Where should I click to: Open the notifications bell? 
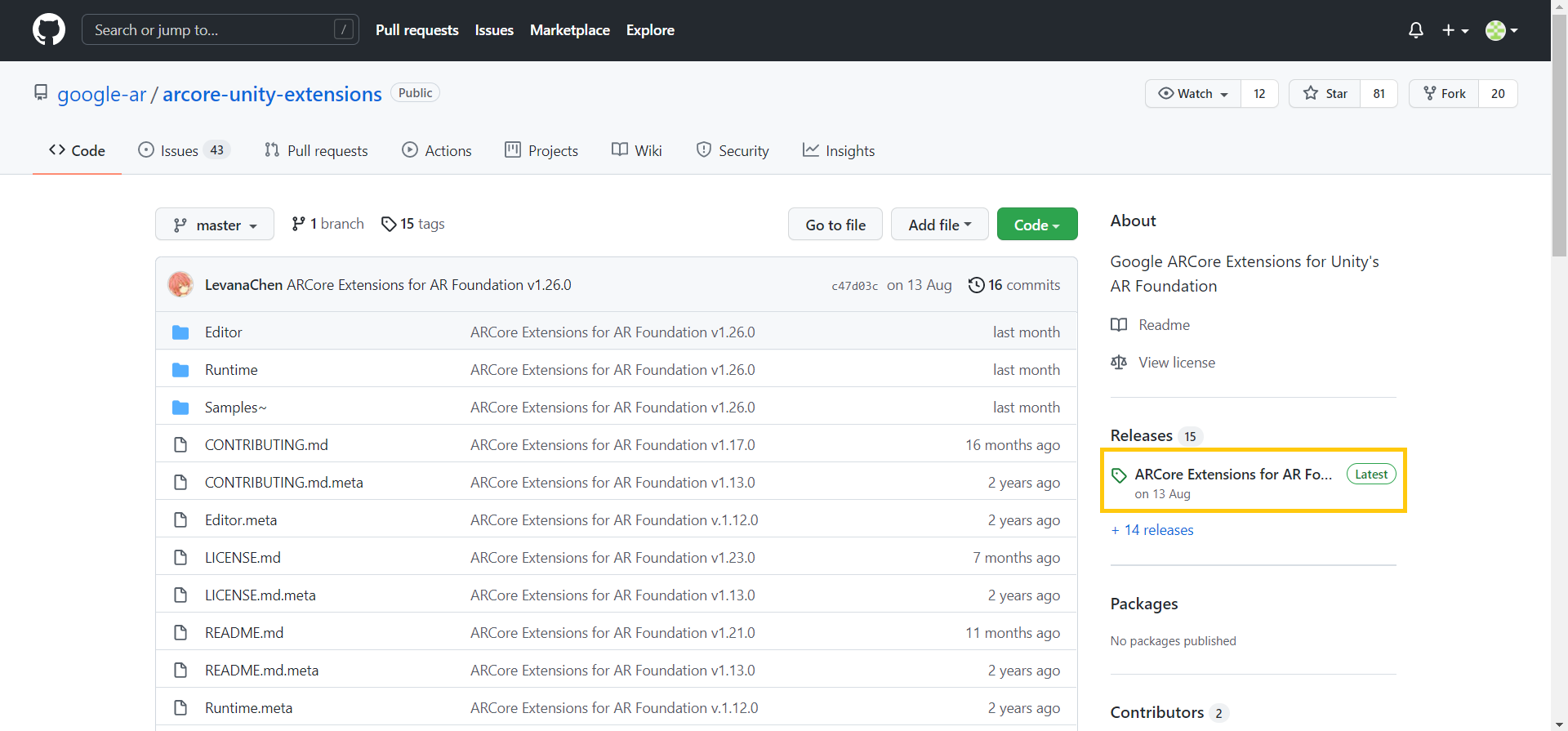pyautogui.click(x=1416, y=30)
